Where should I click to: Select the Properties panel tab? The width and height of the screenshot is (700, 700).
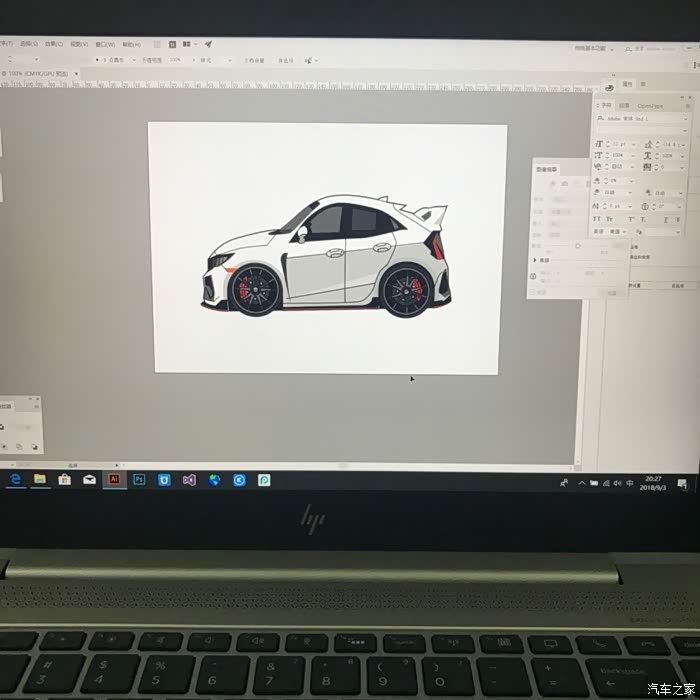[x=627, y=84]
